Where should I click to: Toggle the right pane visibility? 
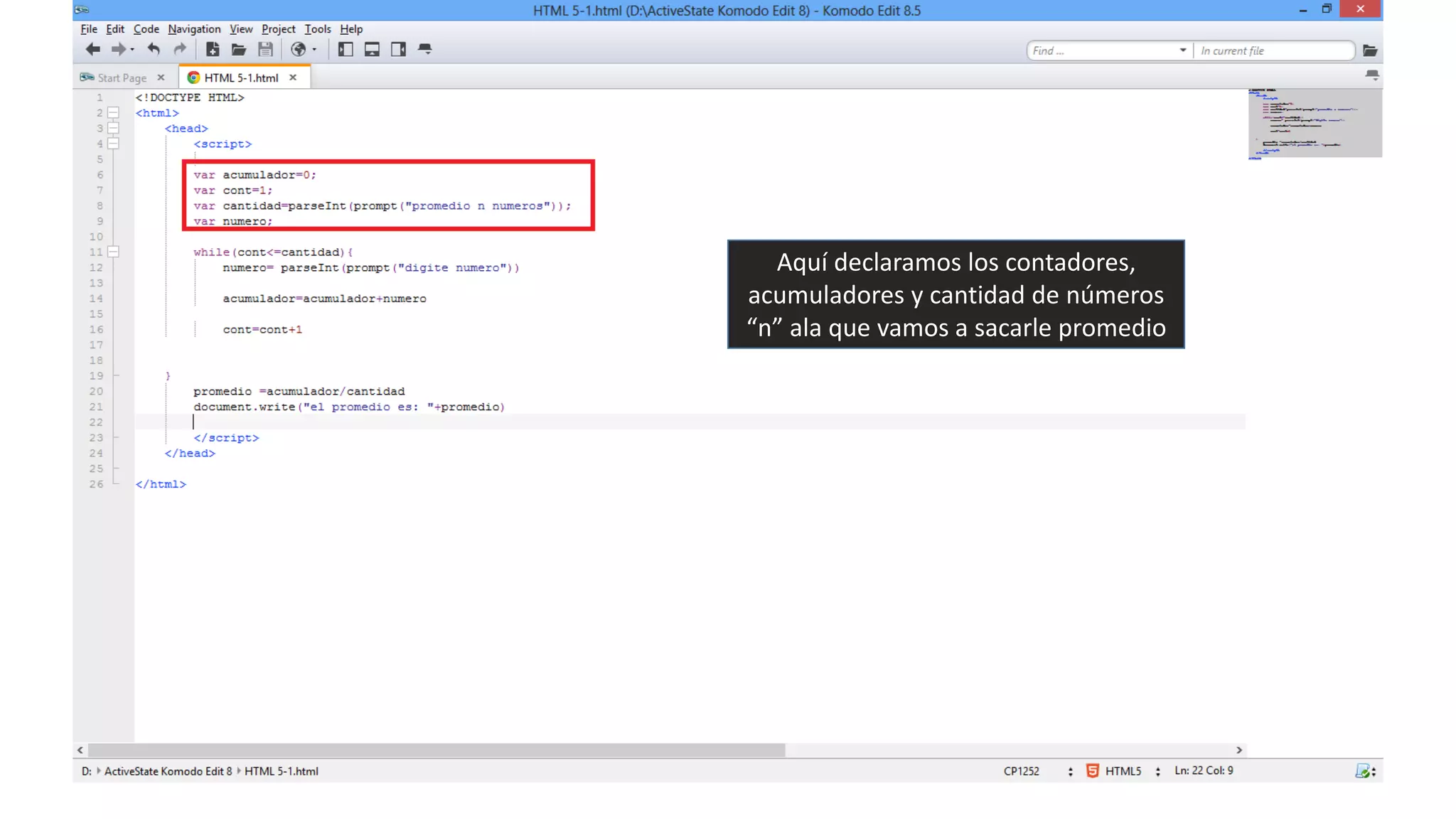[398, 49]
